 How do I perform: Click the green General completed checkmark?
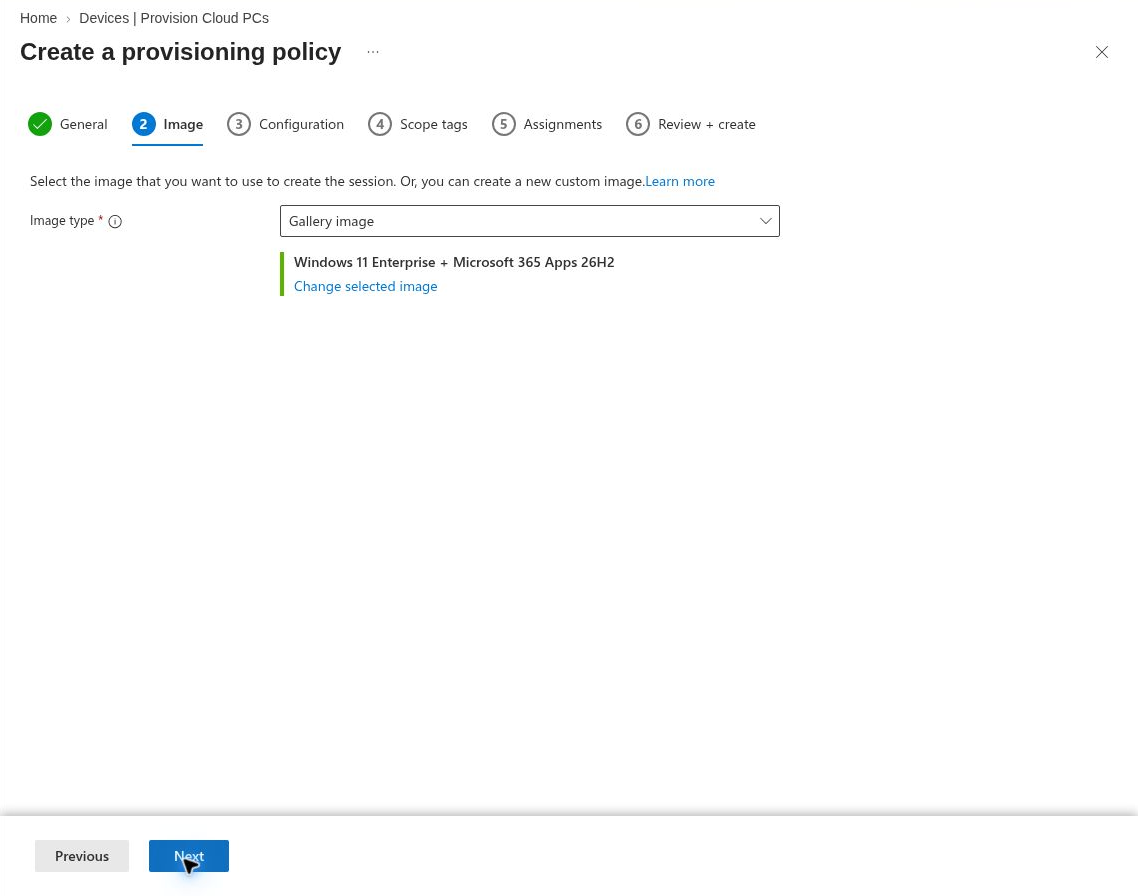pos(40,124)
